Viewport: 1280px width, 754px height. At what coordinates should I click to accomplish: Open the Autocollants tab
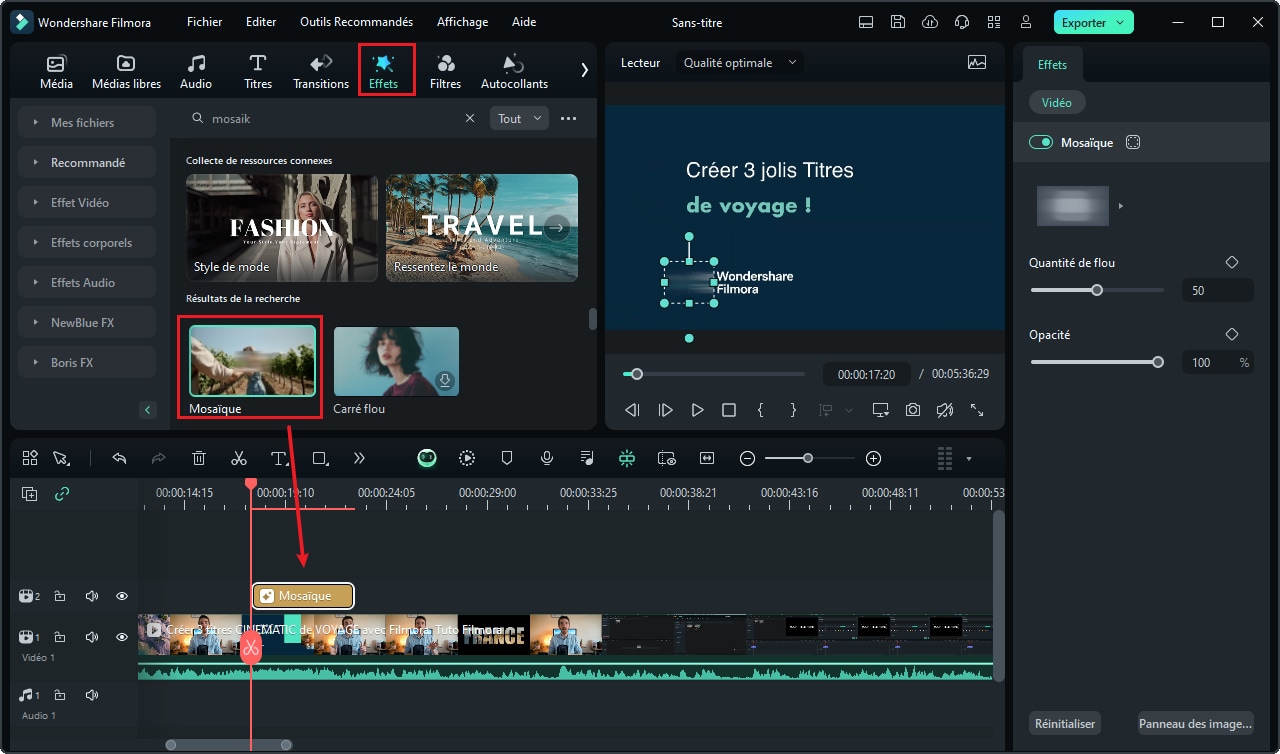coord(514,72)
